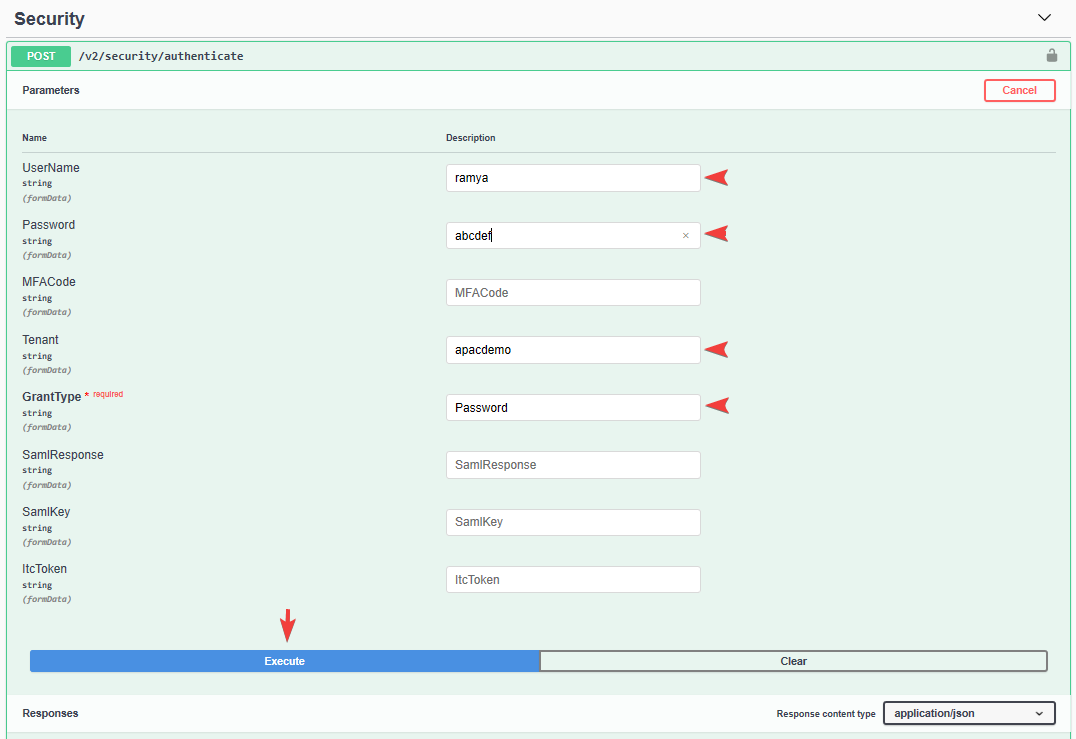Focus the UserName input field
1076x739 pixels.
(x=573, y=178)
